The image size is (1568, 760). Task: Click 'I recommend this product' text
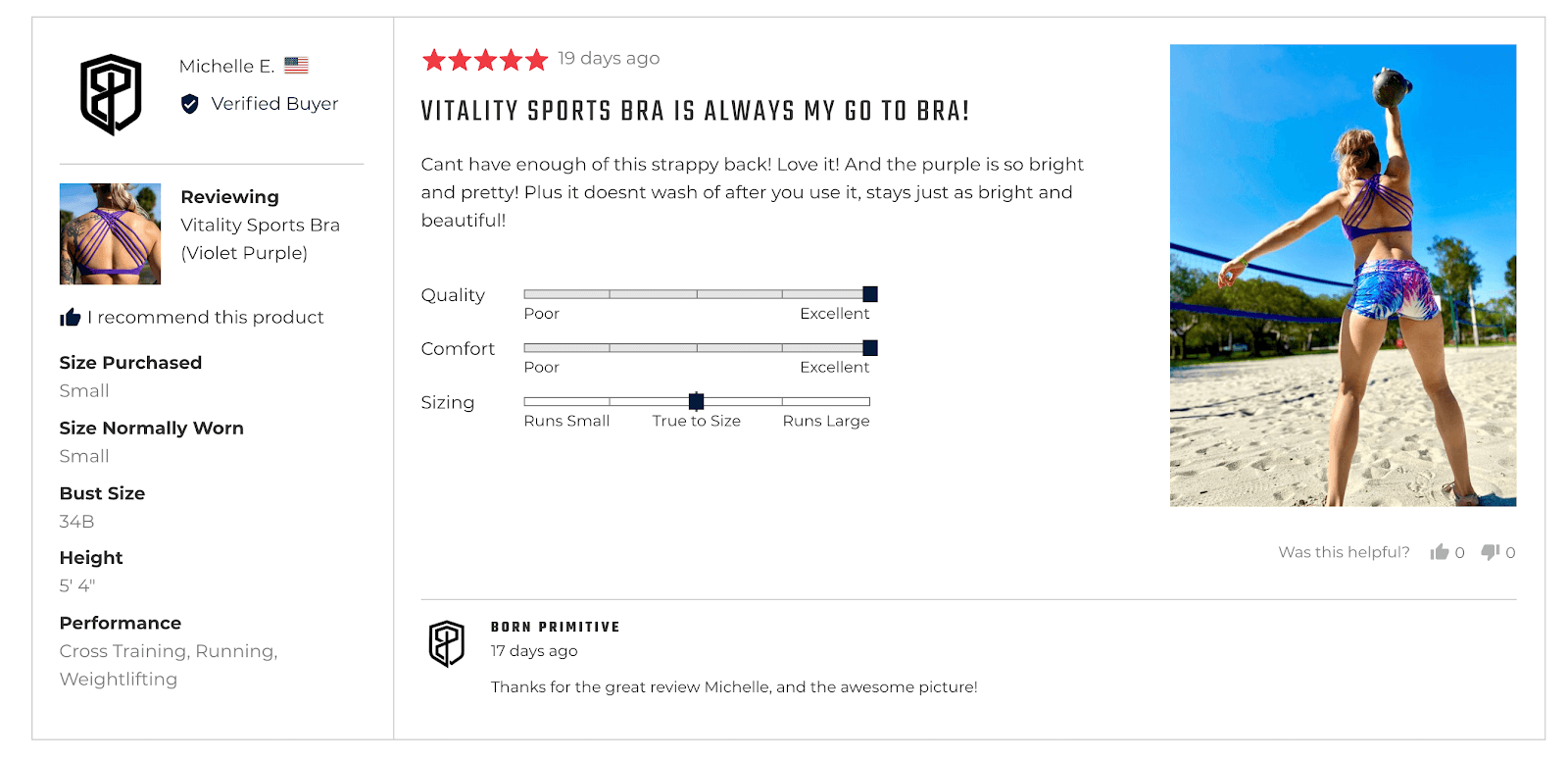[206, 317]
